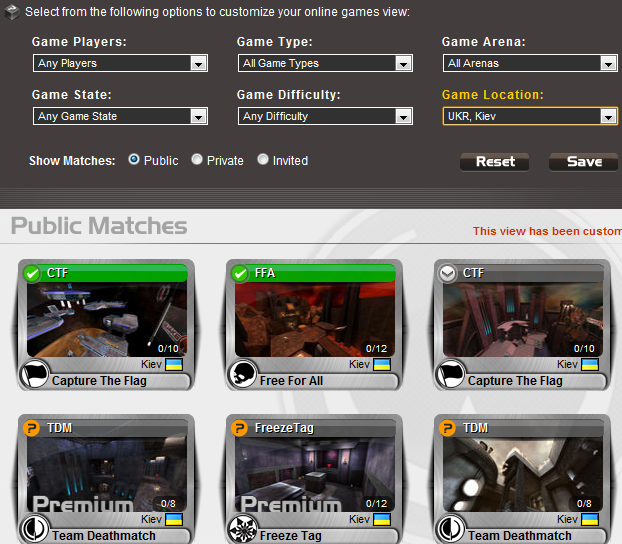Click the snowflake icon on the Freeze Tag match

point(243,529)
